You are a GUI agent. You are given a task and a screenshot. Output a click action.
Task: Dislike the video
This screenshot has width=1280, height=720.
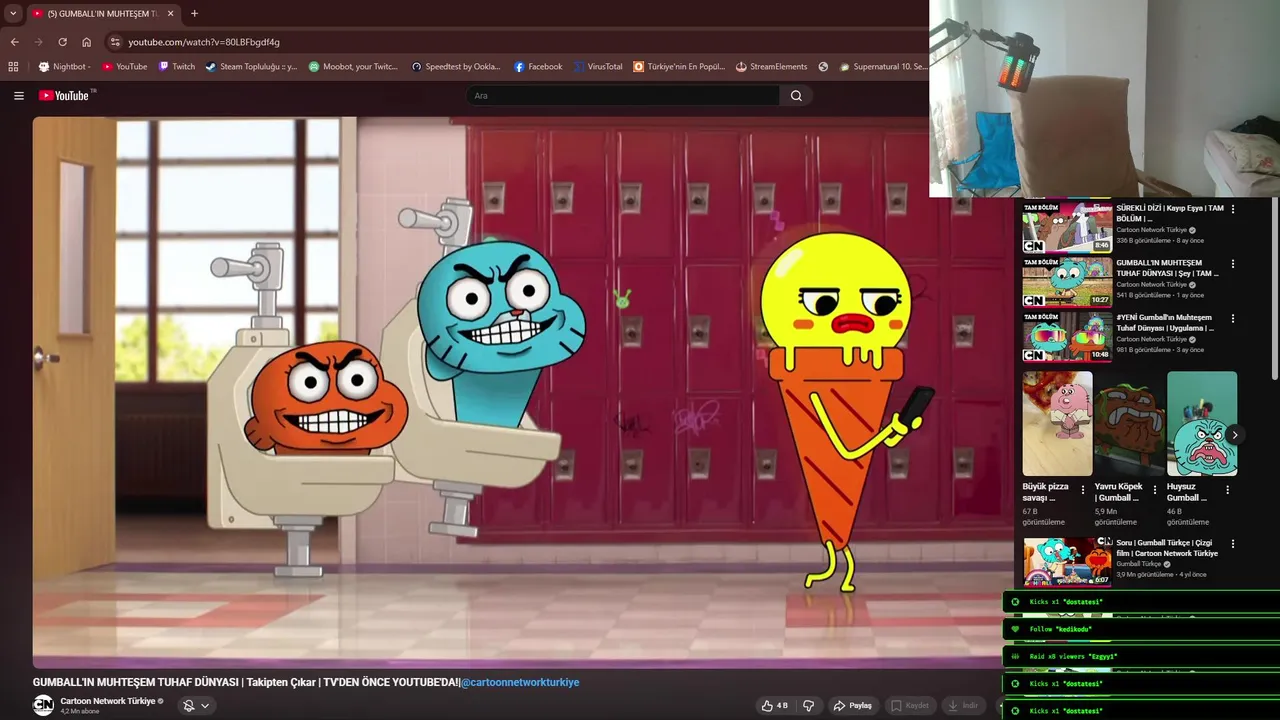point(808,705)
